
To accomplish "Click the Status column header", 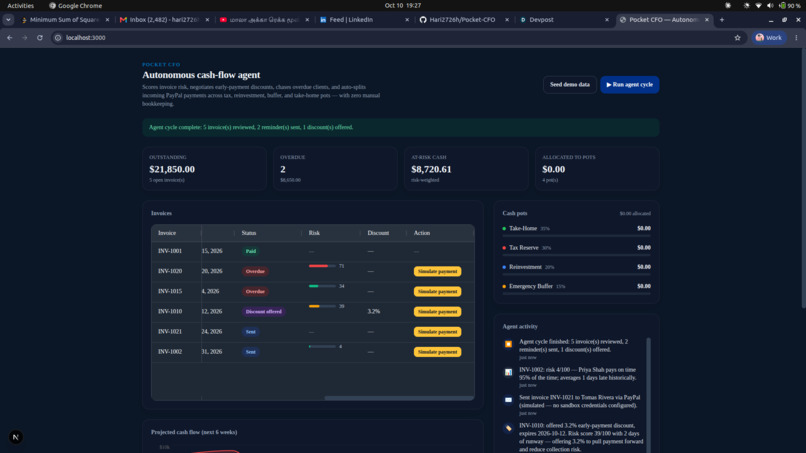I will [249, 233].
